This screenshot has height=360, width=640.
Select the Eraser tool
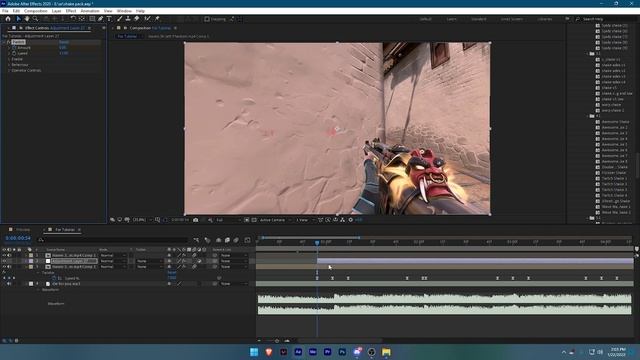pos(137,19)
